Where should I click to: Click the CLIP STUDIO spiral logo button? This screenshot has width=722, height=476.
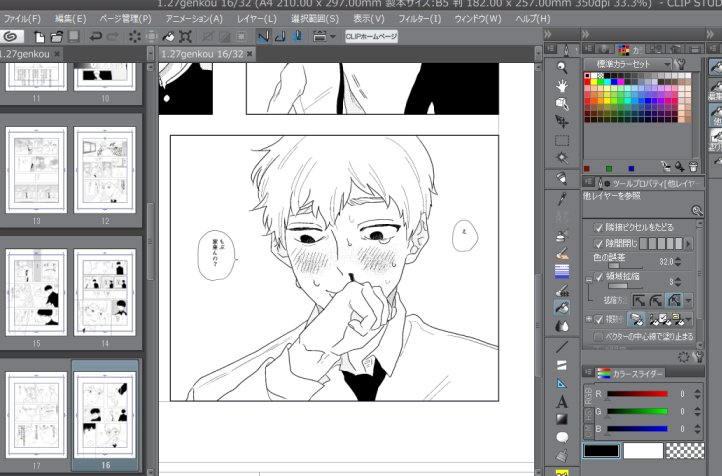(x=10, y=36)
